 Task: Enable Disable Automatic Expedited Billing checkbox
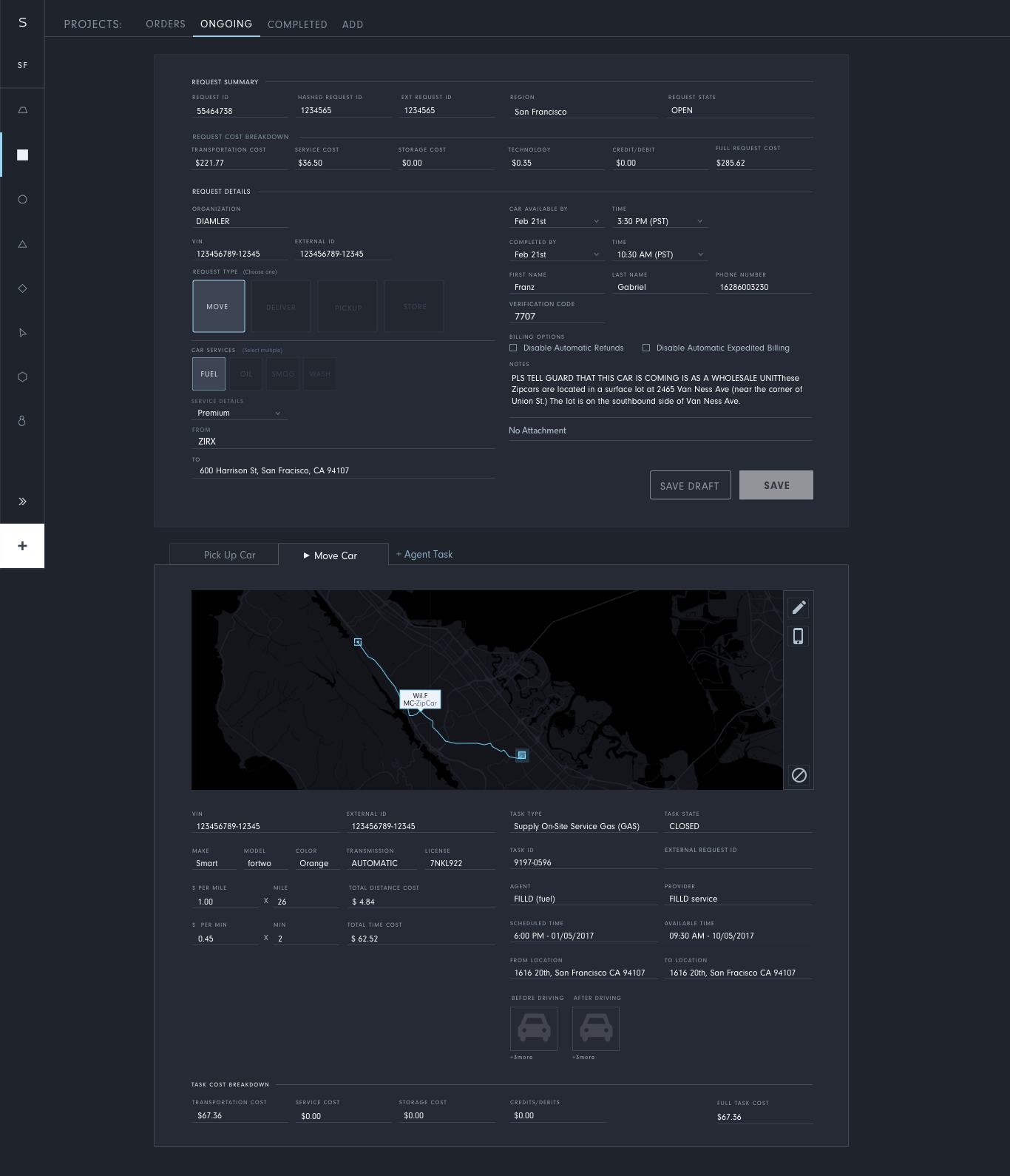[646, 348]
